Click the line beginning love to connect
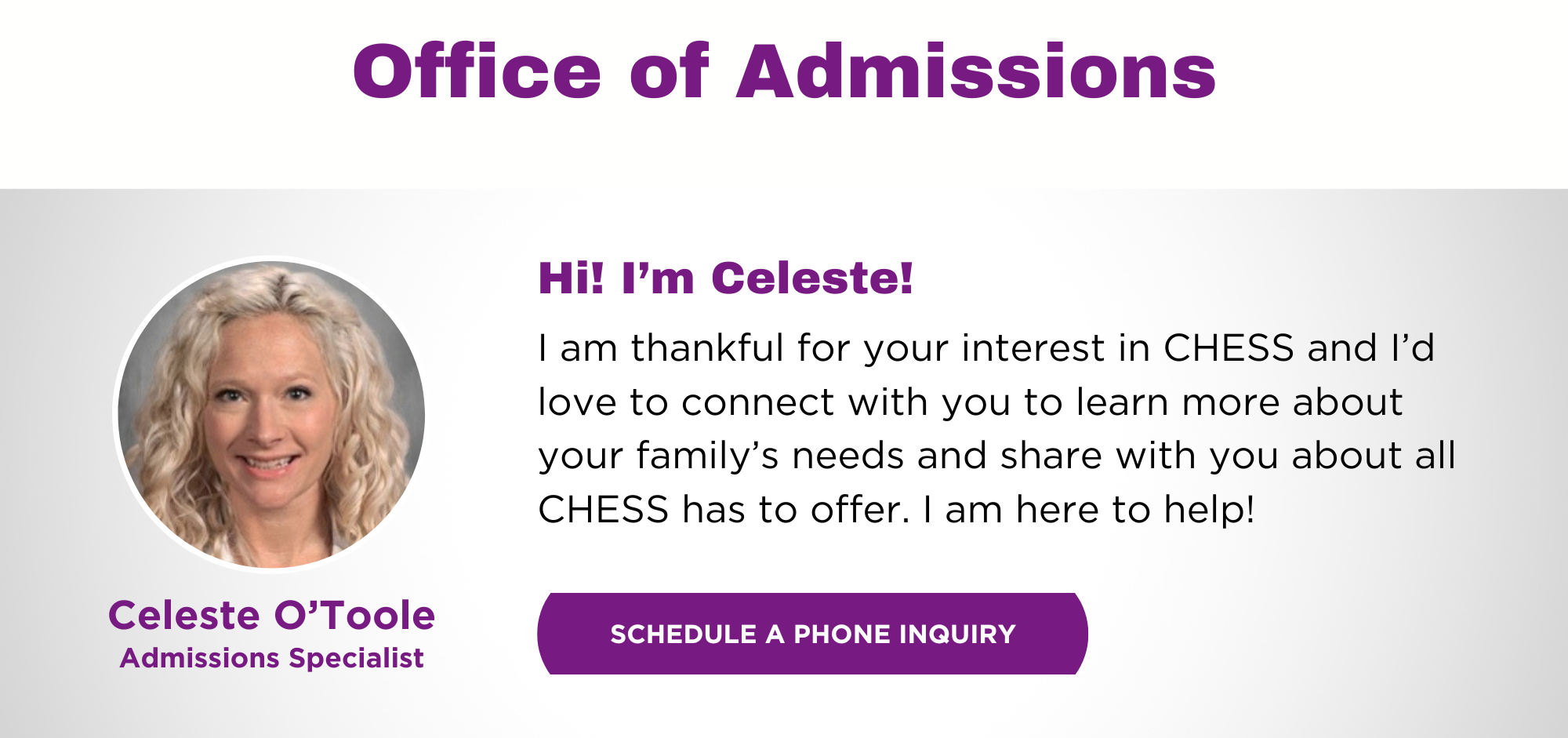The image size is (1568, 738). coord(970,402)
